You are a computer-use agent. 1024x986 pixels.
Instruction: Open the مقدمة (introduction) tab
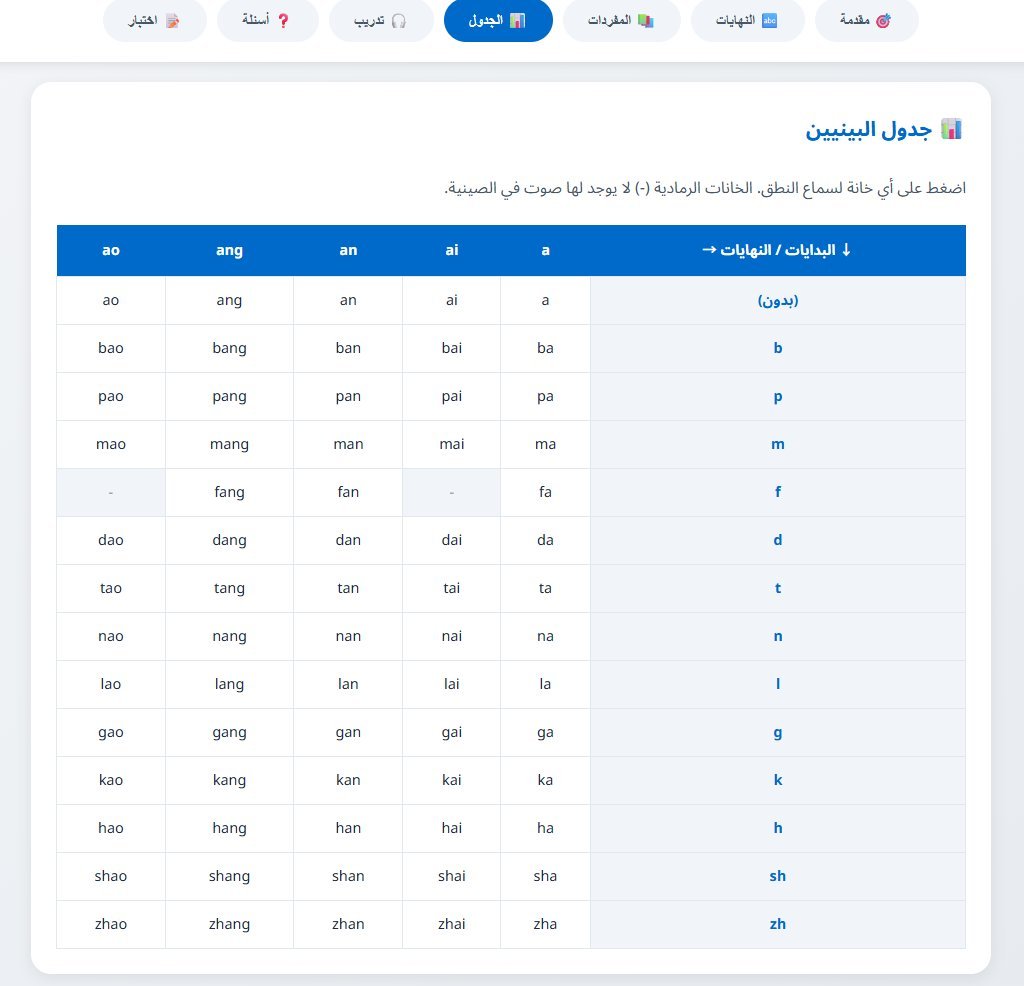pos(866,21)
